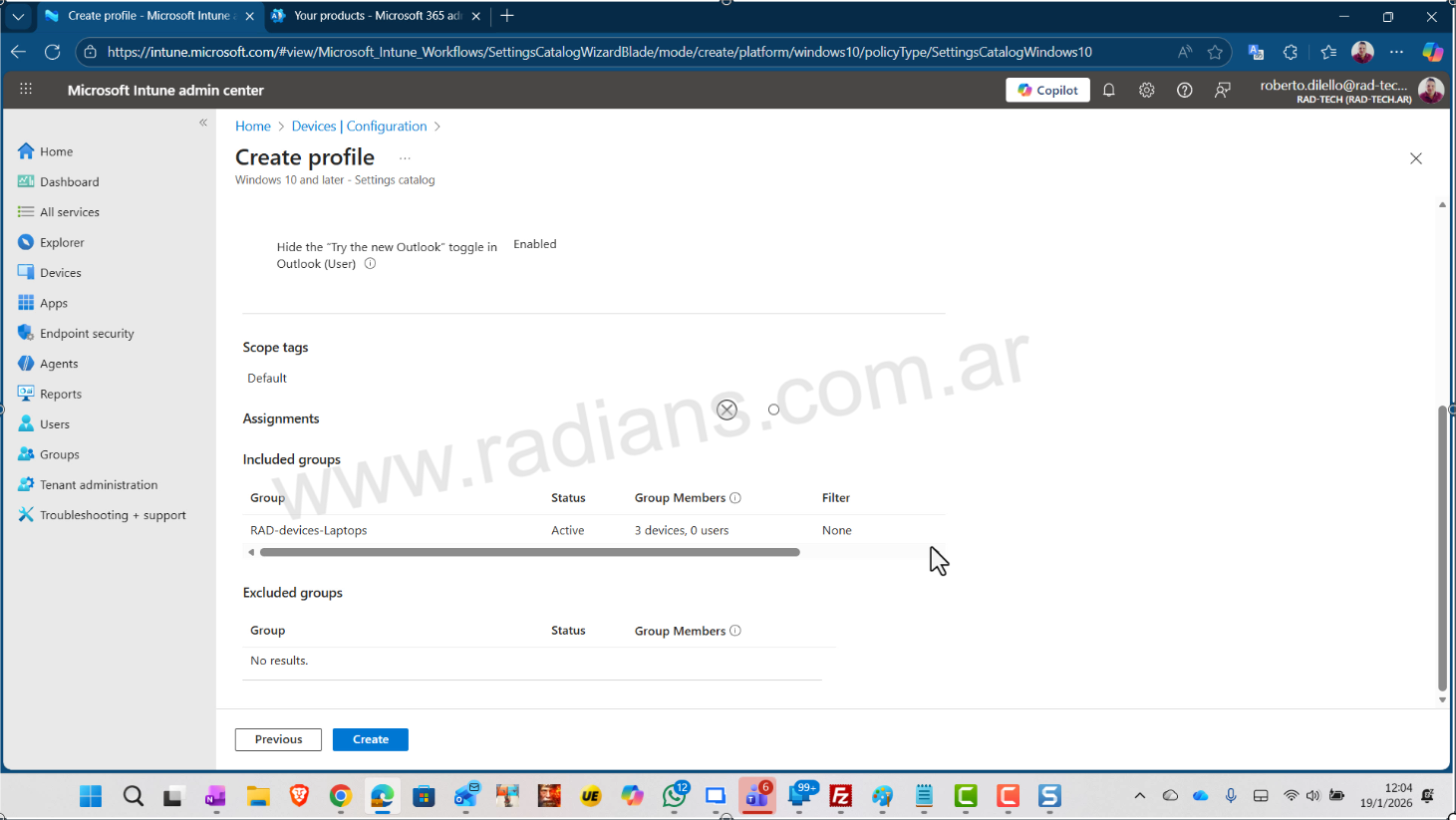
Task: Open Endpoint security in sidebar
Action: point(87,334)
